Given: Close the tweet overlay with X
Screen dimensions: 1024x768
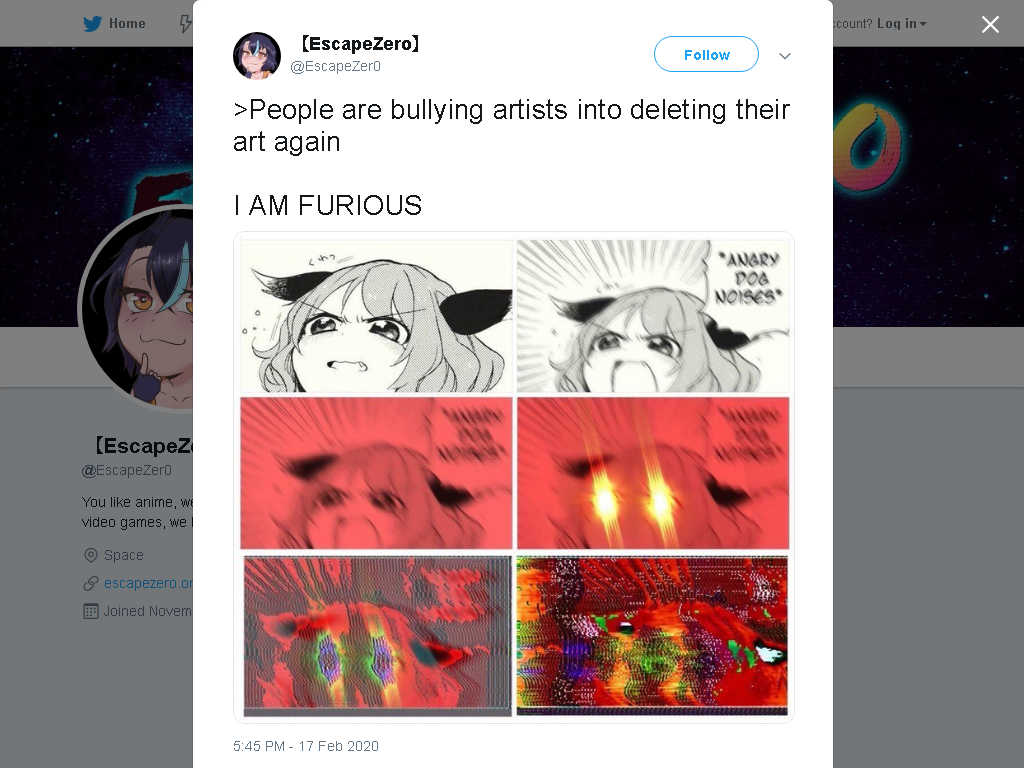Looking at the screenshot, I should click(990, 24).
